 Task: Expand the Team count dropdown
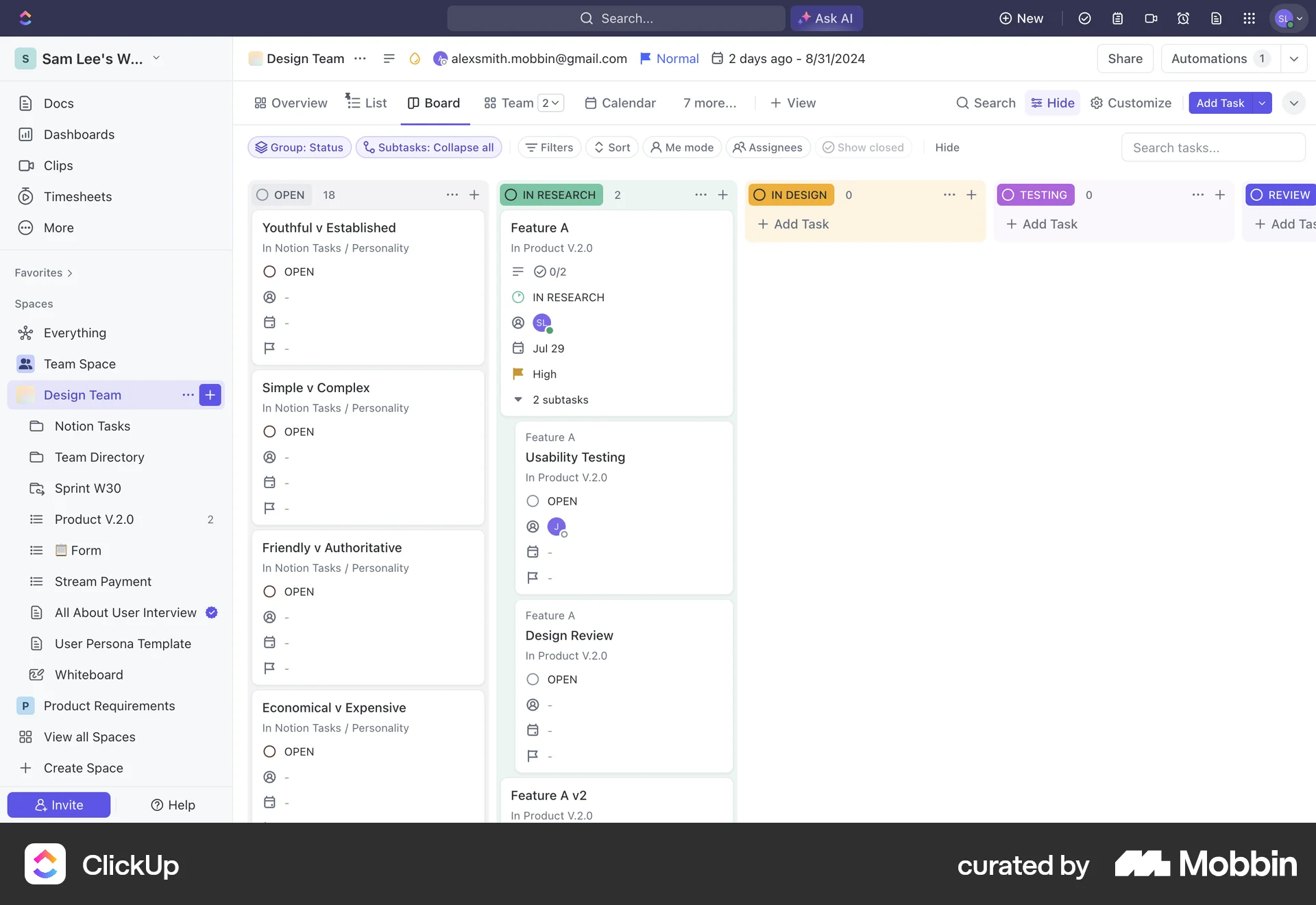551,102
